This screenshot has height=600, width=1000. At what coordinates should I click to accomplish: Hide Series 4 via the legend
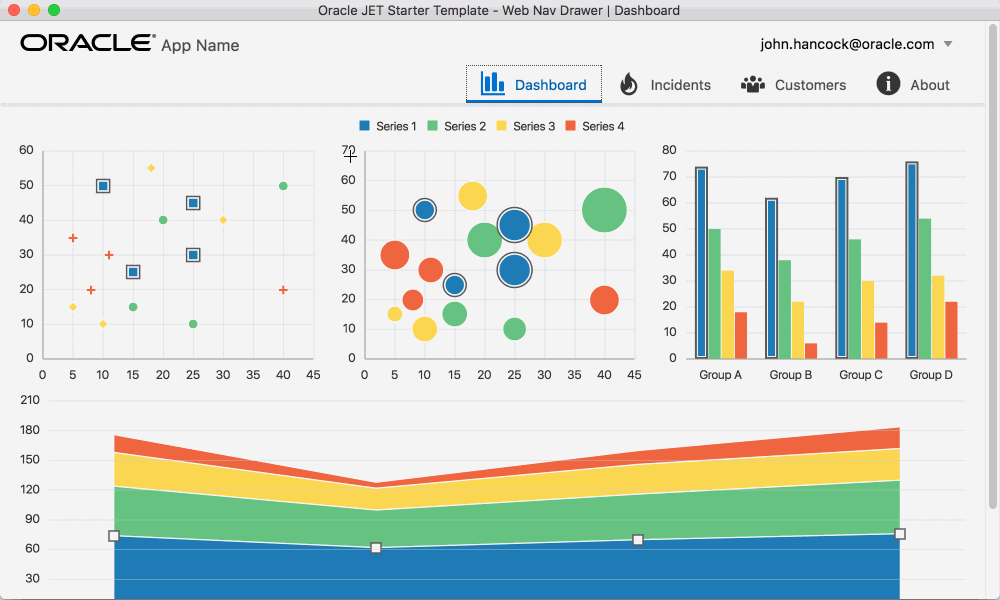(x=595, y=126)
